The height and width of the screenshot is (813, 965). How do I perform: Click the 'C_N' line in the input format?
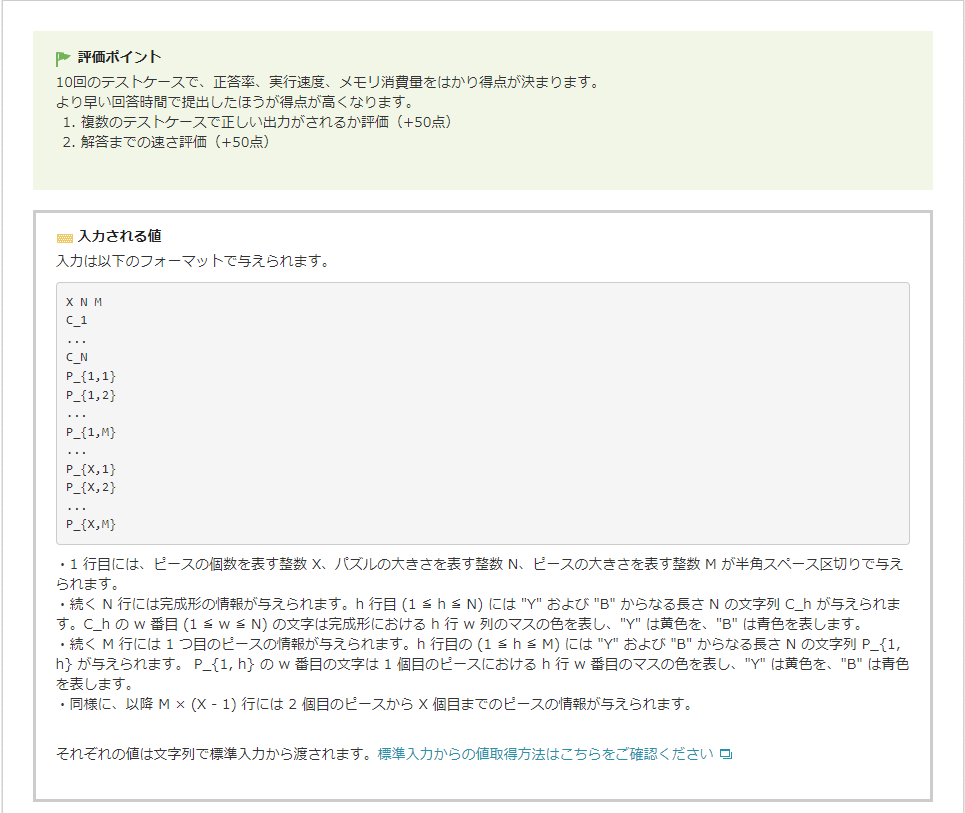[x=77, y=357]
